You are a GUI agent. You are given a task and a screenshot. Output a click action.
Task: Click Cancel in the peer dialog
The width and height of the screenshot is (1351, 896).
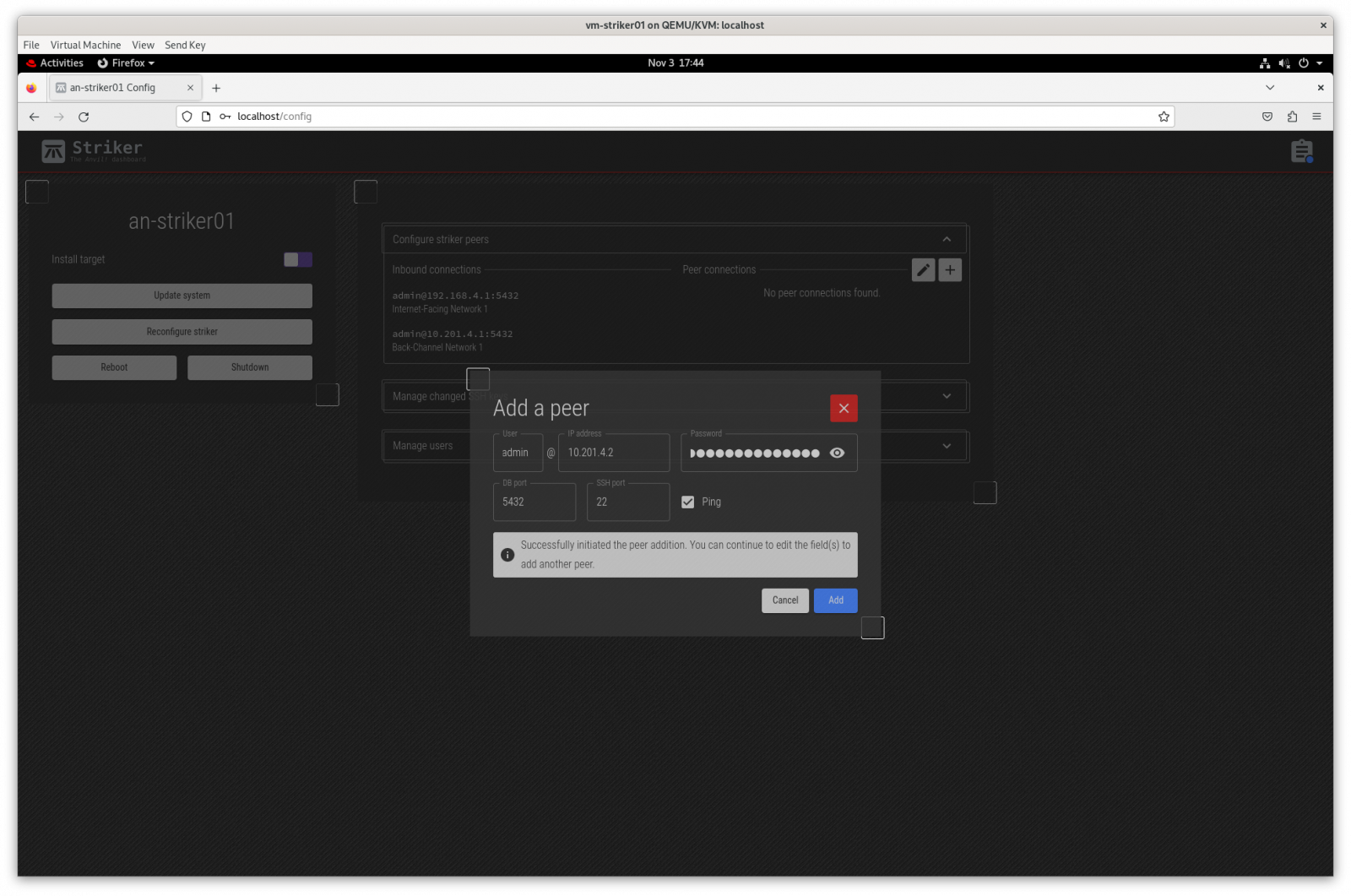[x=784, y=600]
